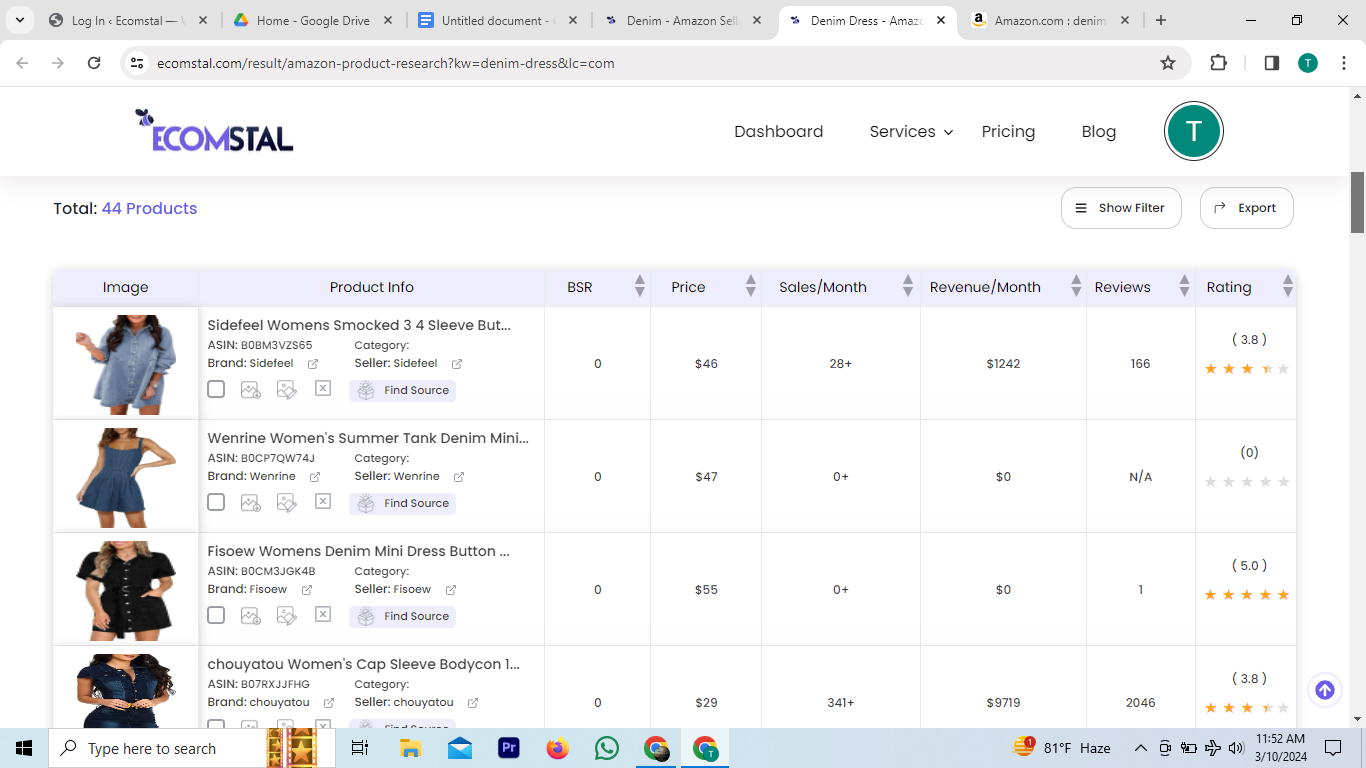Viewport: 1366px width, 768px height.
Task: Switch to the Untitled document tab
Action: point(497,20)
